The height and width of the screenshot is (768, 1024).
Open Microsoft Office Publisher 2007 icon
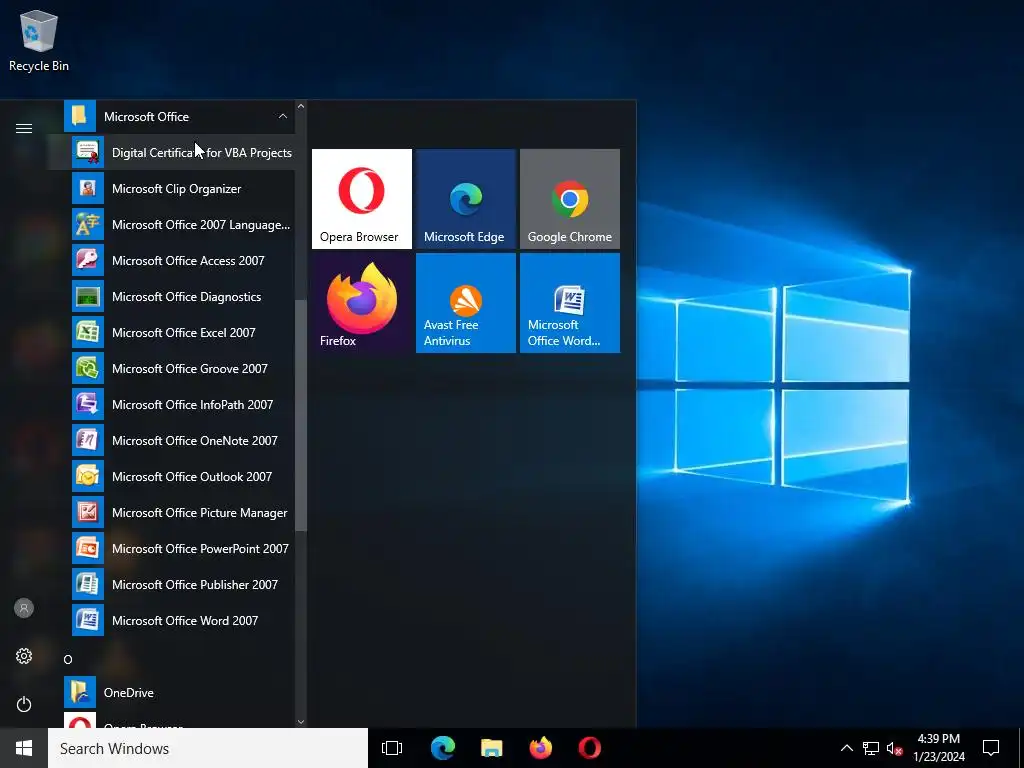coord(88,584)
